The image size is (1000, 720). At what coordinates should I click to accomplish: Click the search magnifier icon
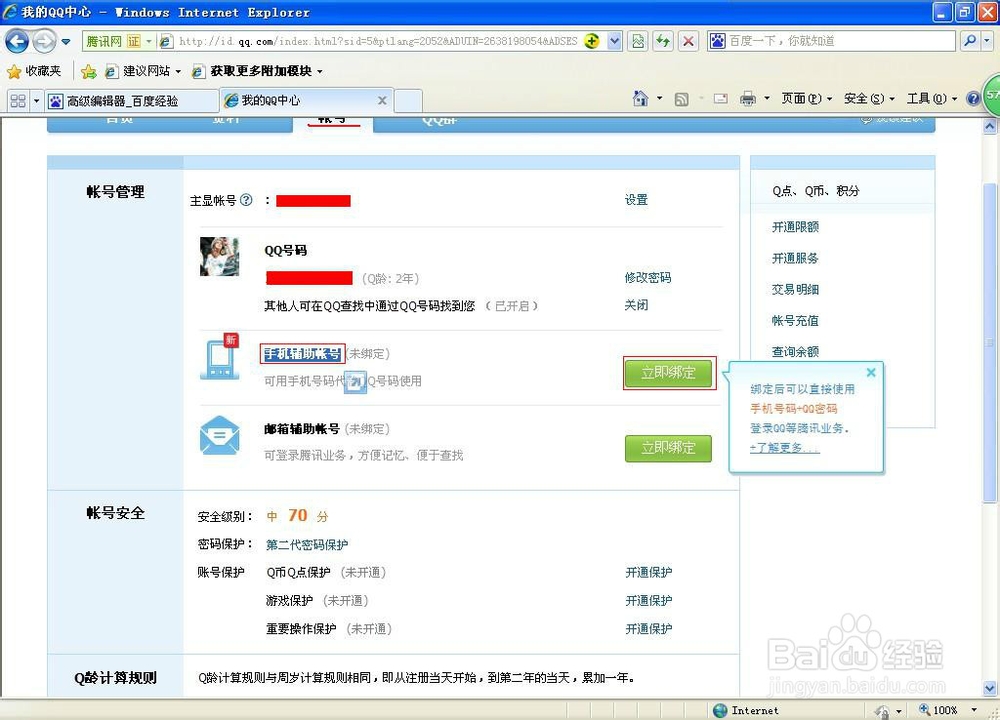(969, 41)
